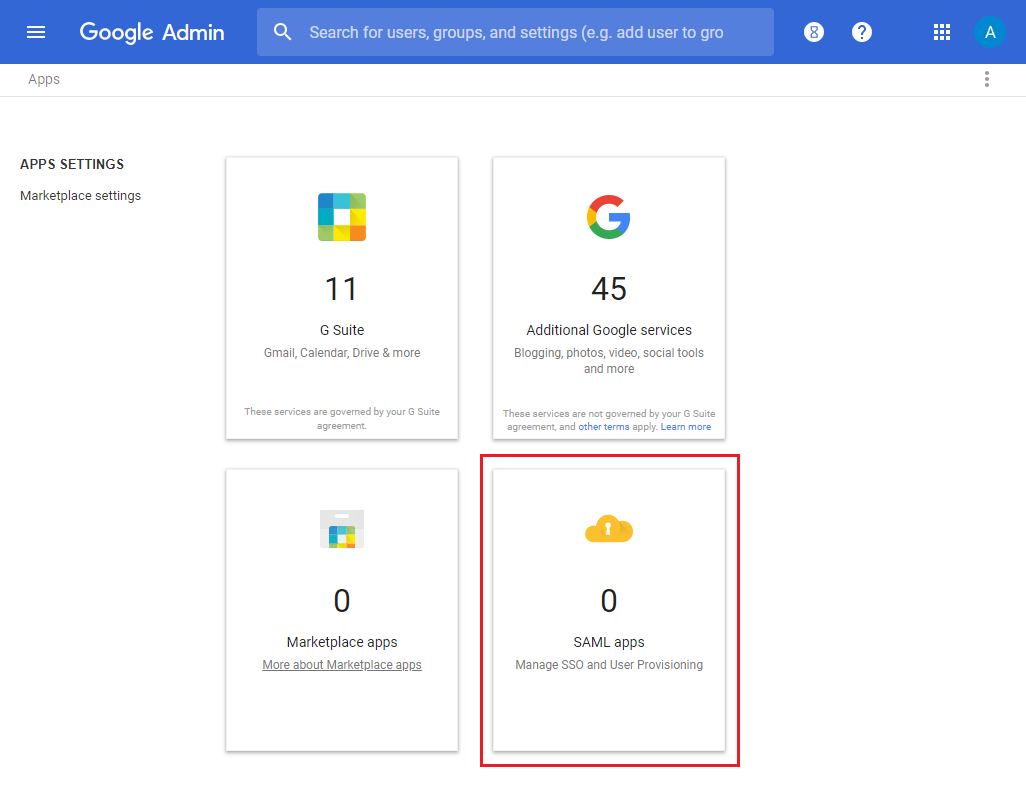Image resolution: width=1026 pixels, height=786 pixels.
Task: Click the Apps breadcrumb
Action: pyautogui.click(x=44, y=80)
